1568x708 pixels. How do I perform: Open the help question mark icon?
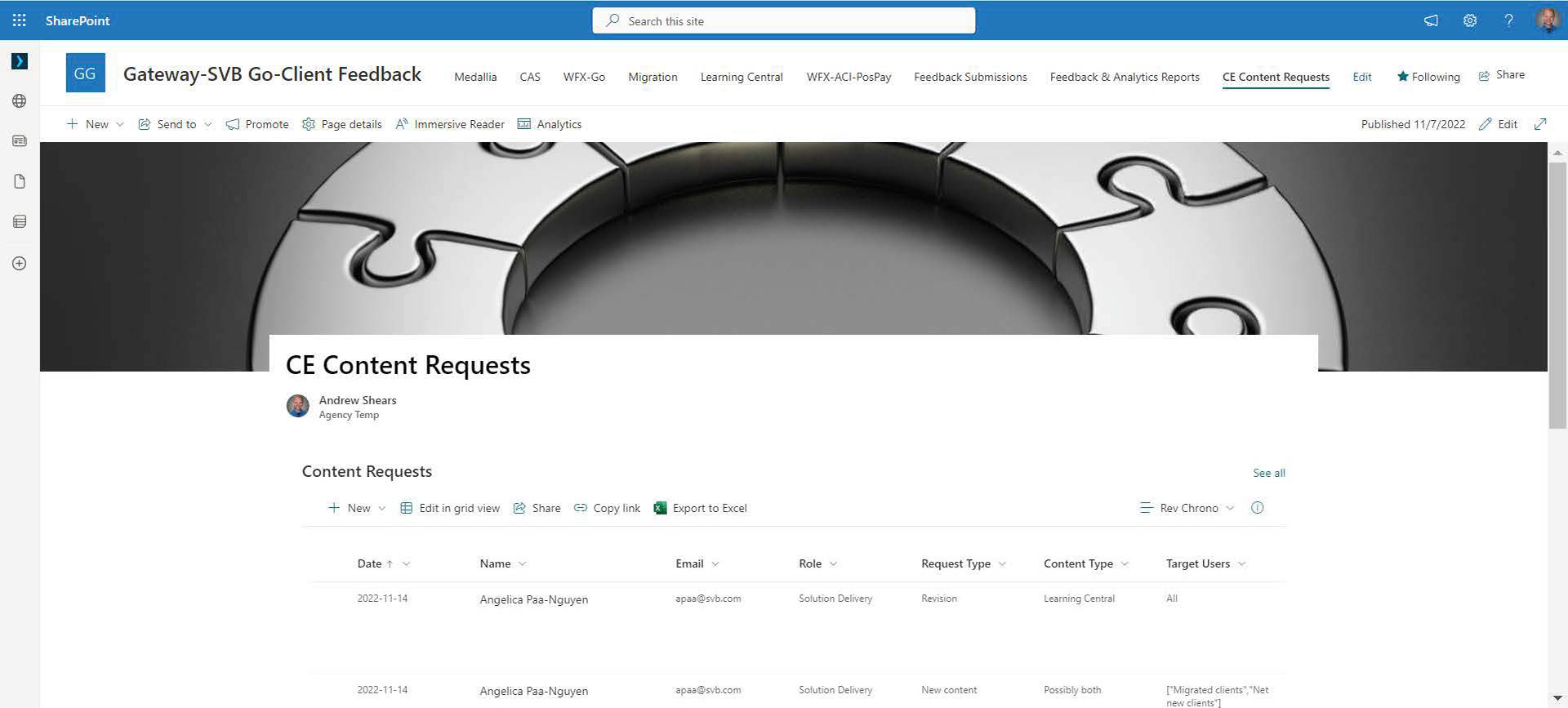(x=1508, y=20)
